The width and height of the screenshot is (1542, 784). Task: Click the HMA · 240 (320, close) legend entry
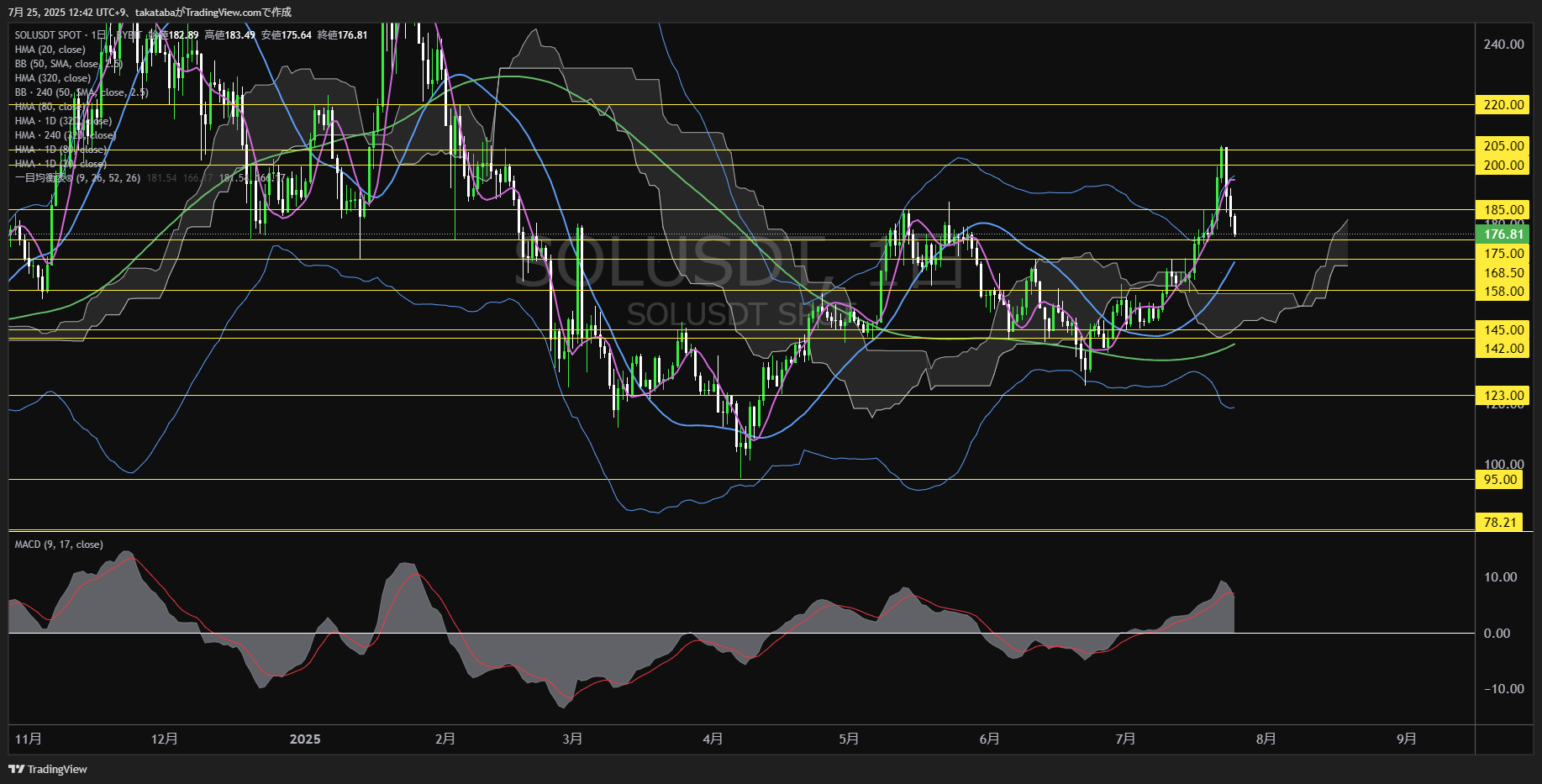point(65,135)
